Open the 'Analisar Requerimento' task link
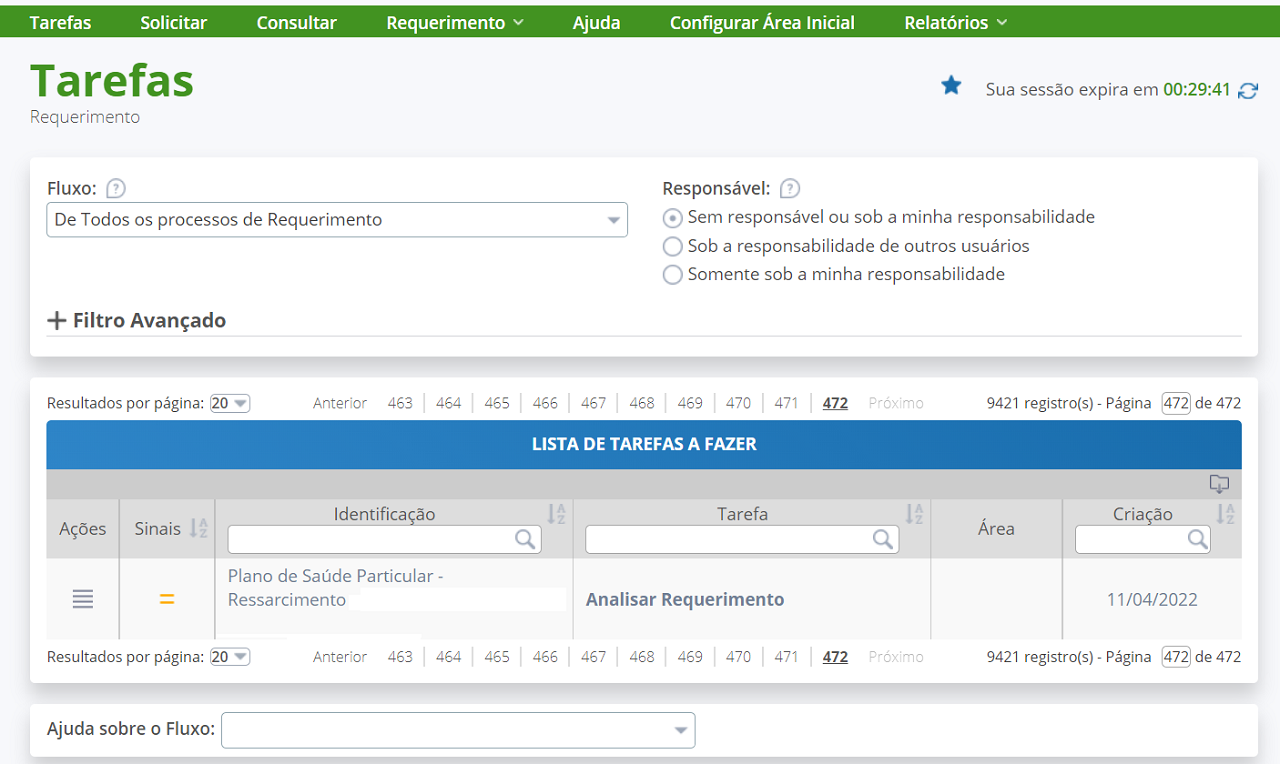This screenshot has height=764, width=1280. (685, 600)
